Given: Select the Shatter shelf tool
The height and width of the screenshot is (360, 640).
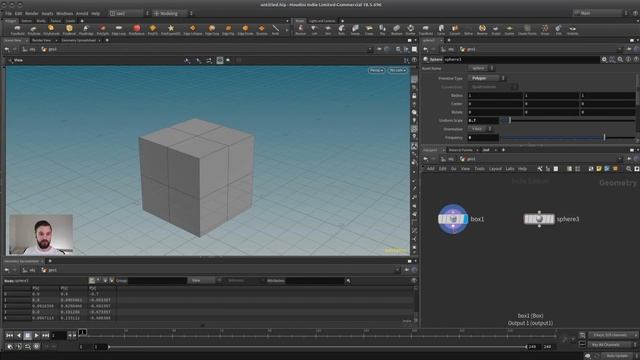Looking at the screenshot, I should (x=411, y=29).
